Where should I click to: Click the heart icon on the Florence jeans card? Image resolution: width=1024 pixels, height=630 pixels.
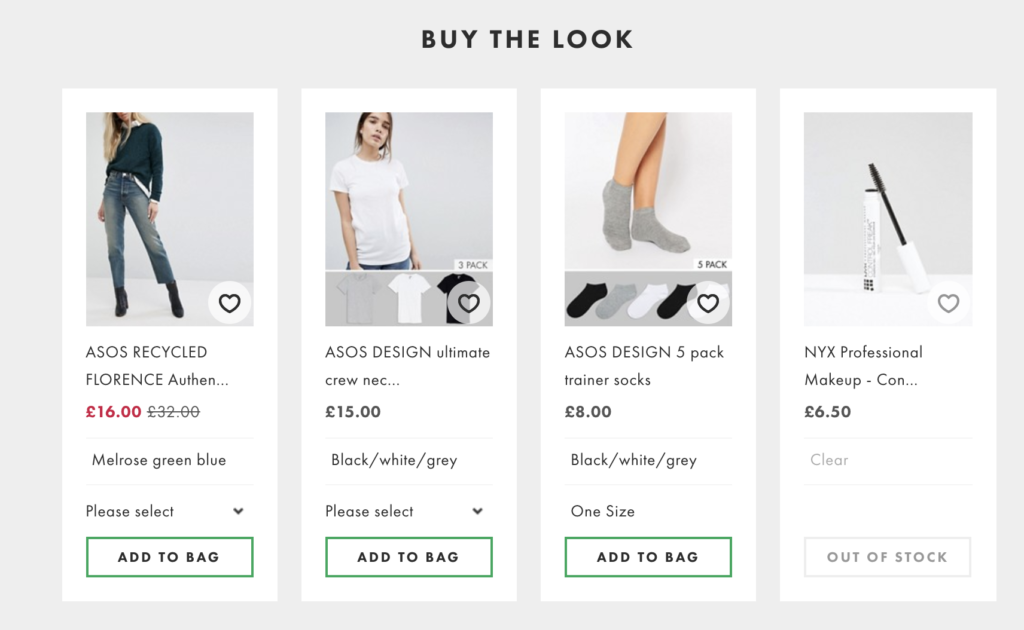[230, 302]
